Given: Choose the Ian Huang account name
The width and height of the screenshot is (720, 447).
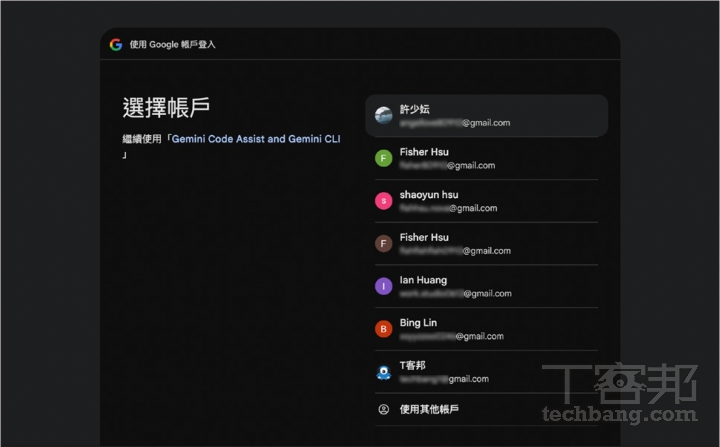Looking at the screenshot, I should pyautogui.click(x=423, y=280).
